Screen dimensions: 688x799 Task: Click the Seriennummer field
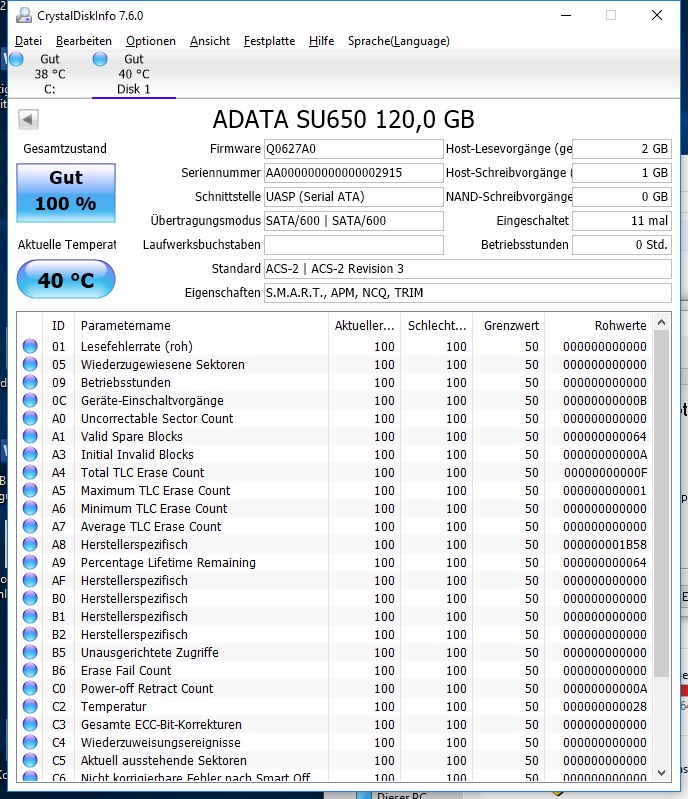tap(353, 173)
